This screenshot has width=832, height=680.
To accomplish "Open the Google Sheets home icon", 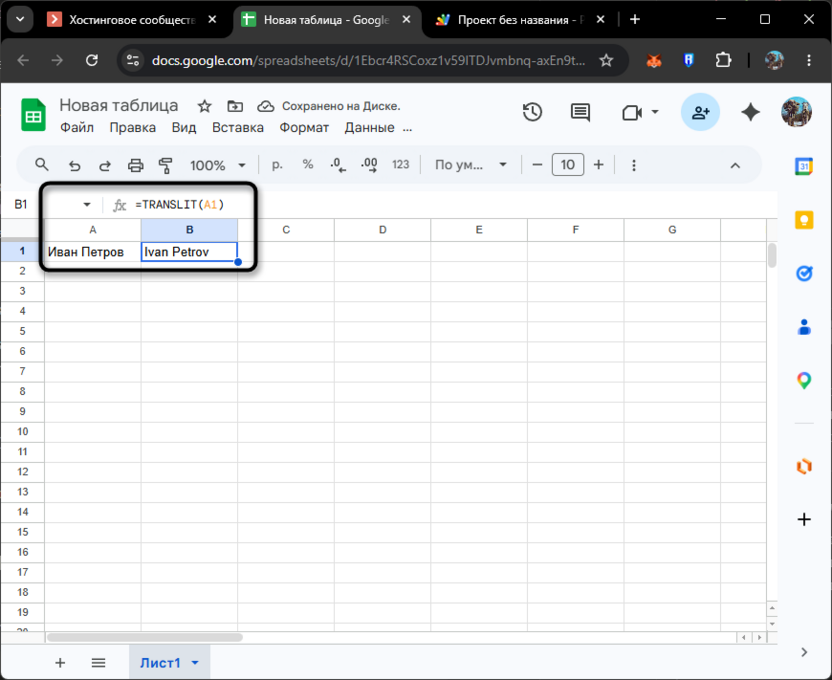I will 33,115.
